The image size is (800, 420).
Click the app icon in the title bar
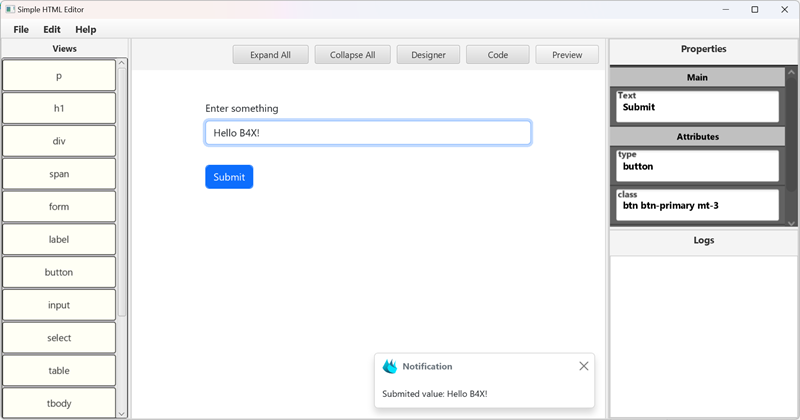click(9, 9)
